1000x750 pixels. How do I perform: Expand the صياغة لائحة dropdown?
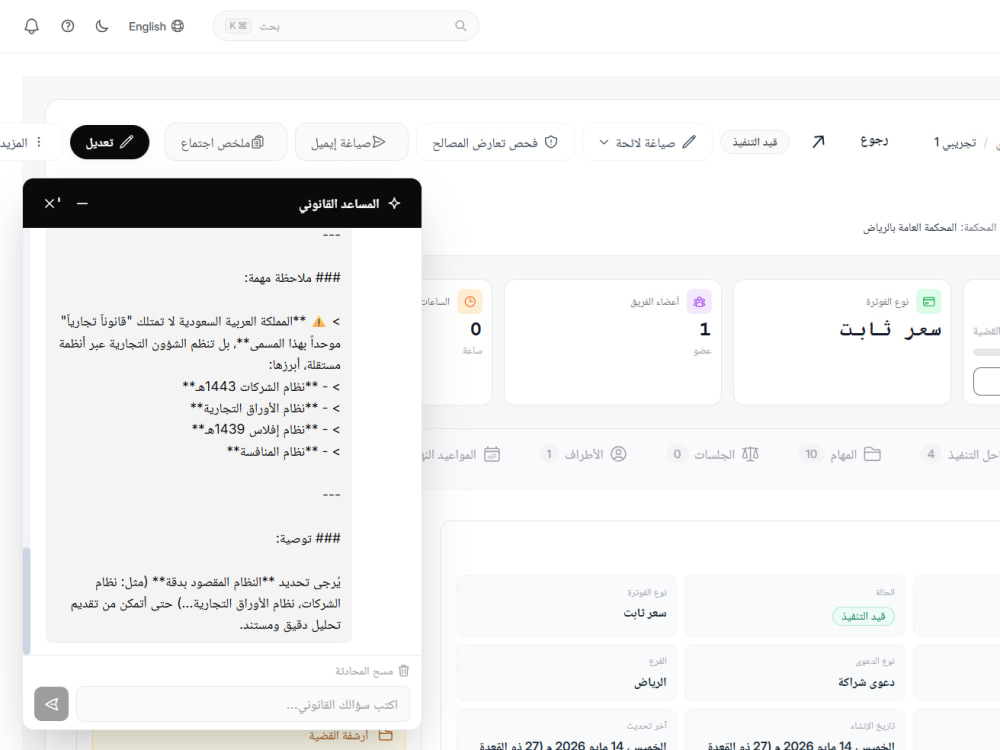647,142
